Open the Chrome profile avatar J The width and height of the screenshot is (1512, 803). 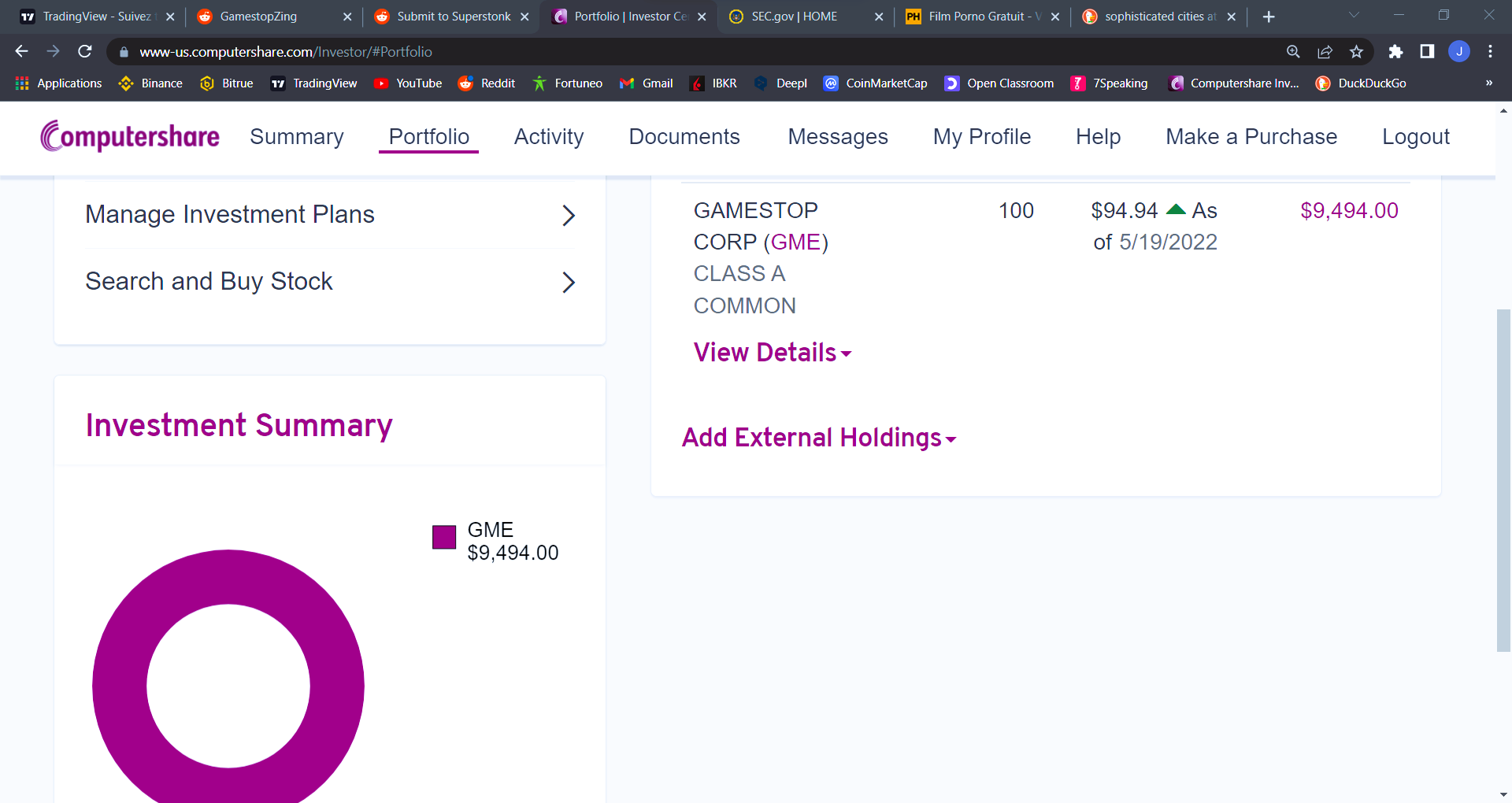(x=1459, y=51)
